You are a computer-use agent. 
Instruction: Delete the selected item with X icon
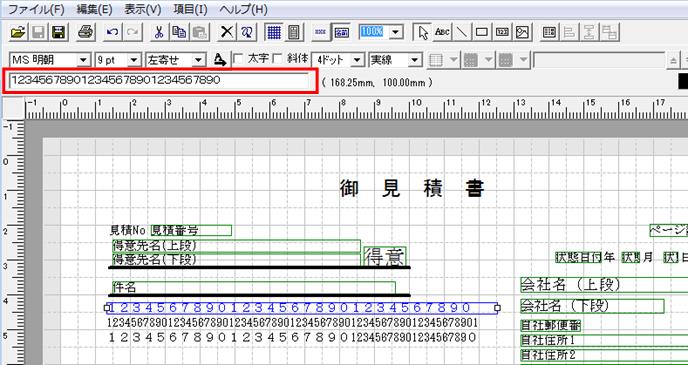(227, 32)
